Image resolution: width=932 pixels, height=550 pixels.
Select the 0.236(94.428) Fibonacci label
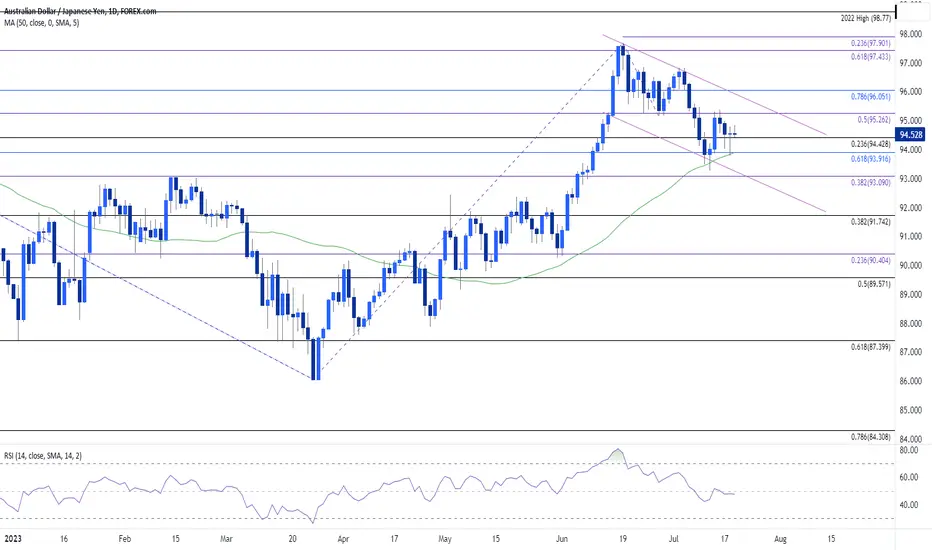coord(871,144)
